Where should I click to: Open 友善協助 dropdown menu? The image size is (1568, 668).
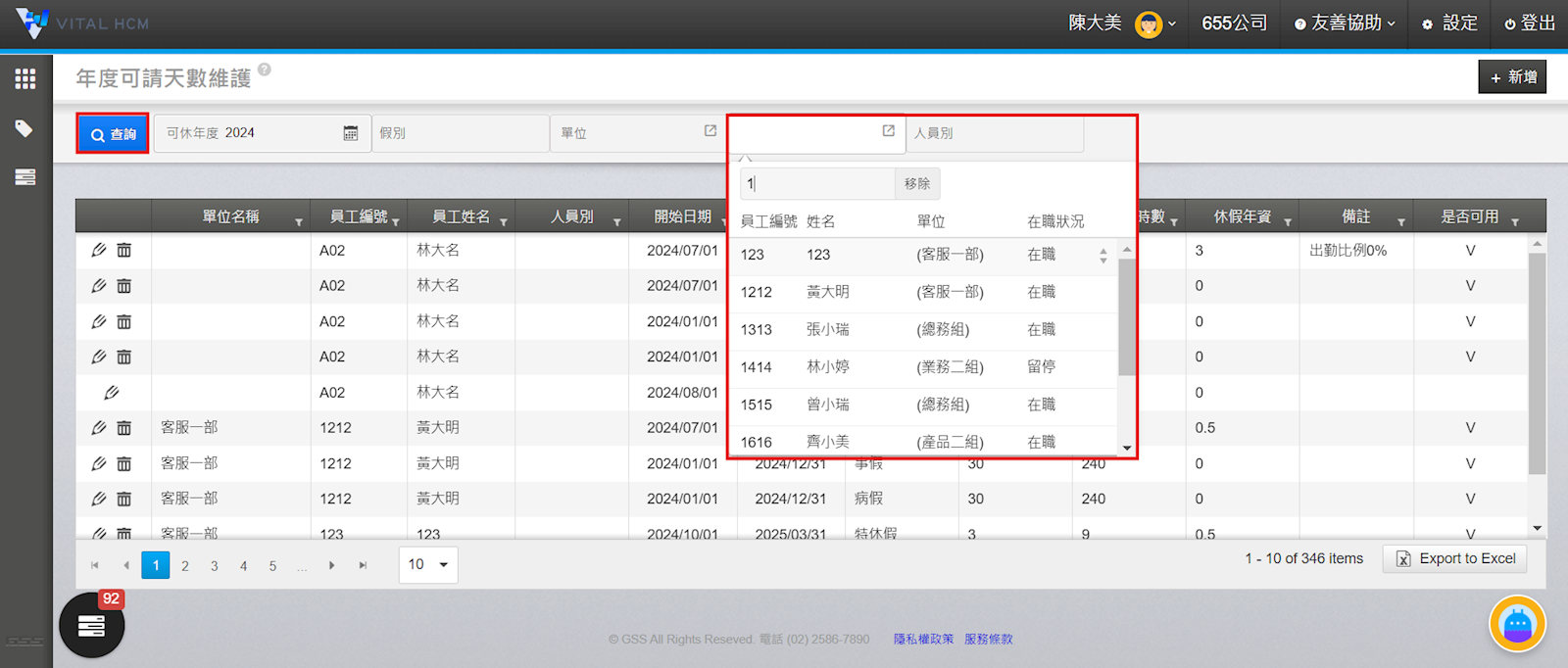[1345, 24]
